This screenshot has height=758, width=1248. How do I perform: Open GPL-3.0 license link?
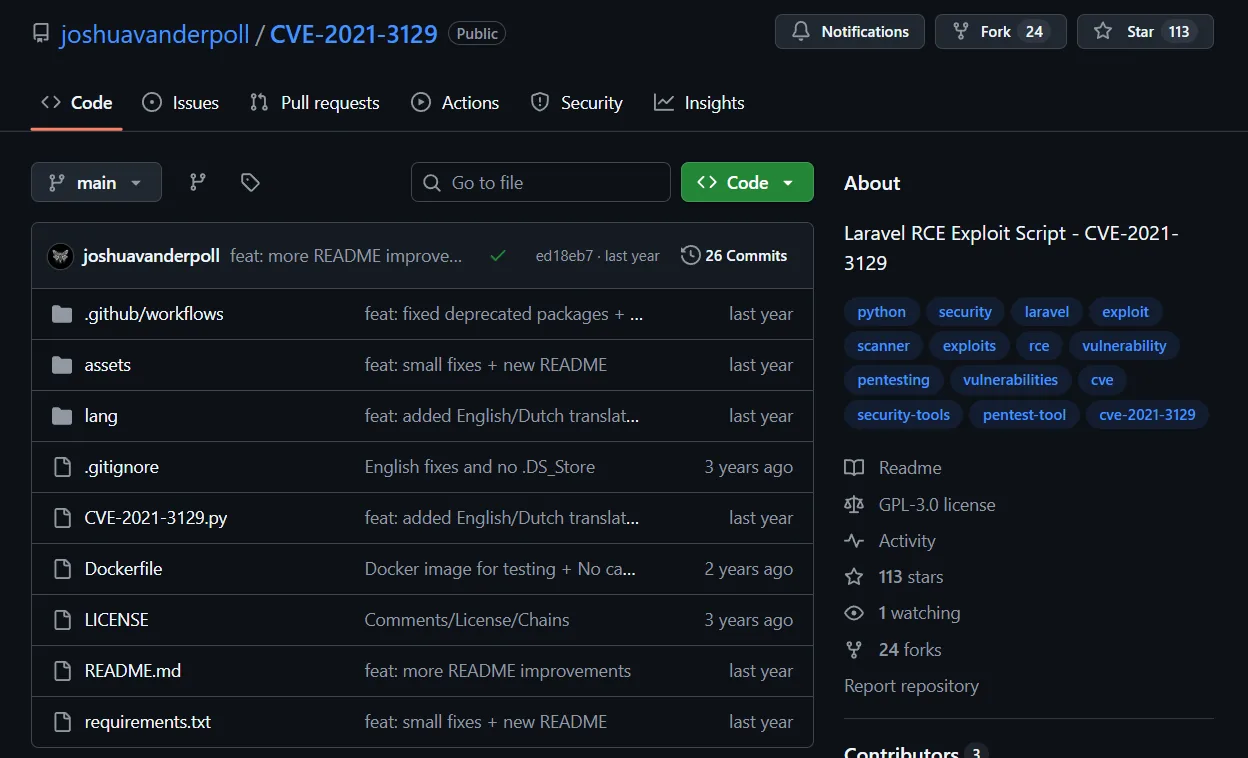coord(937,505)
